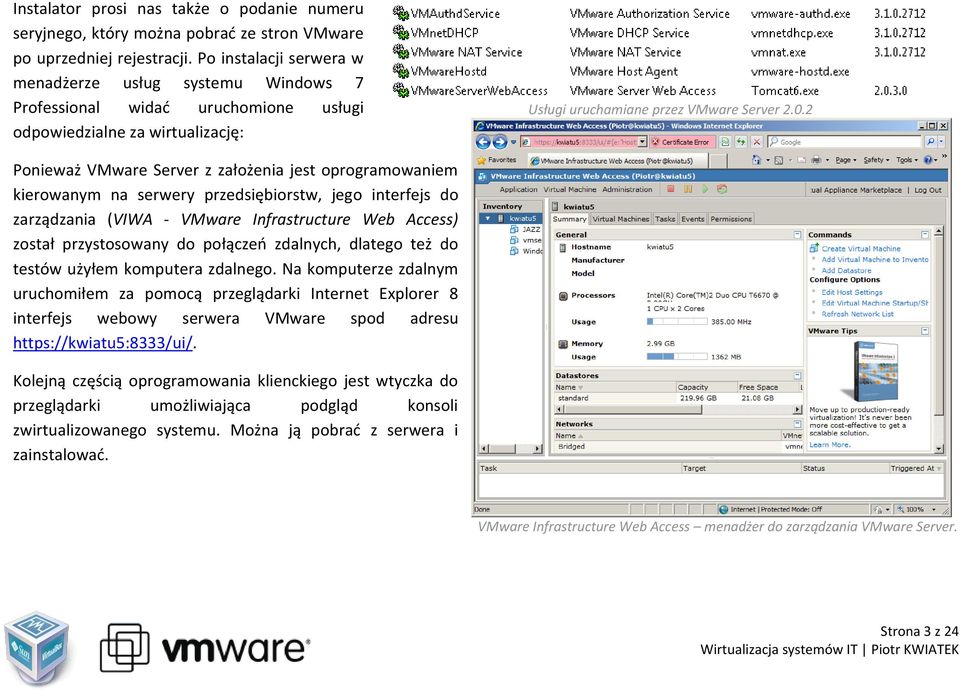The height and width of the screenshot is (691, 960).
Task: Click the VMwareServerWebAccess service gear icon
Action: tap(400, 91)
